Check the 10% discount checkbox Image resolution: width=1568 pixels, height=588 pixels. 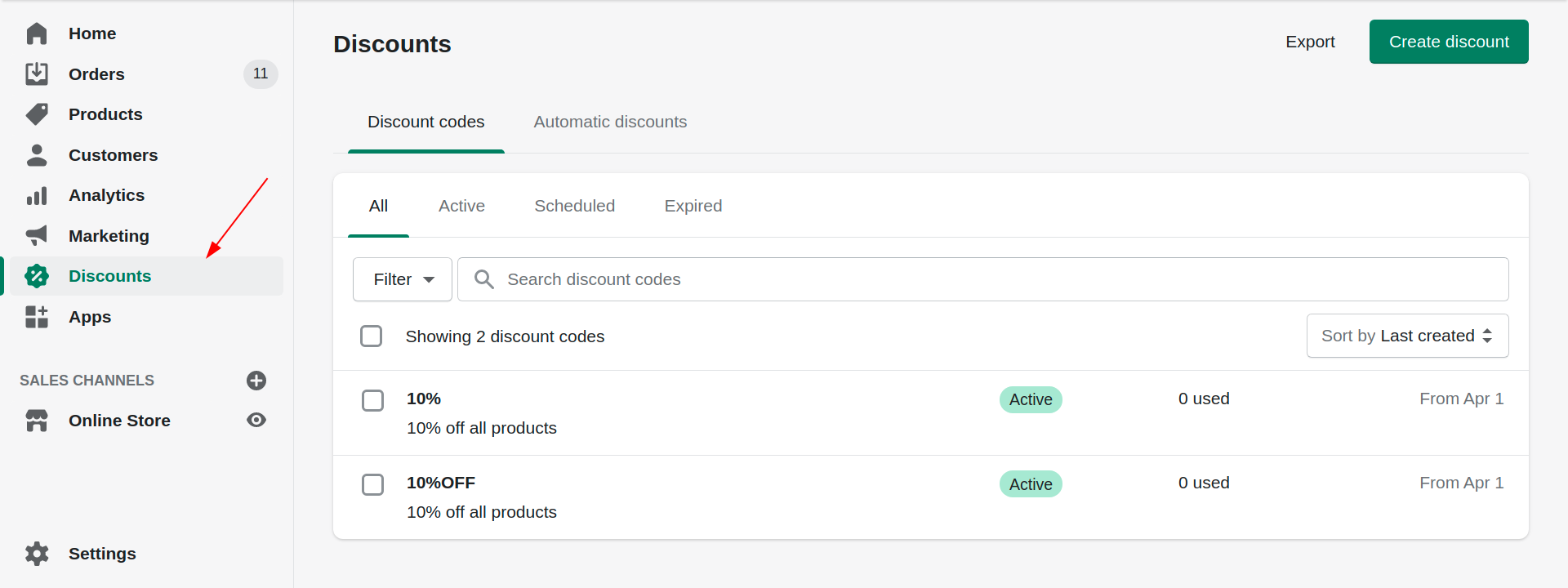pyautogui.click(x=372, y=400)
